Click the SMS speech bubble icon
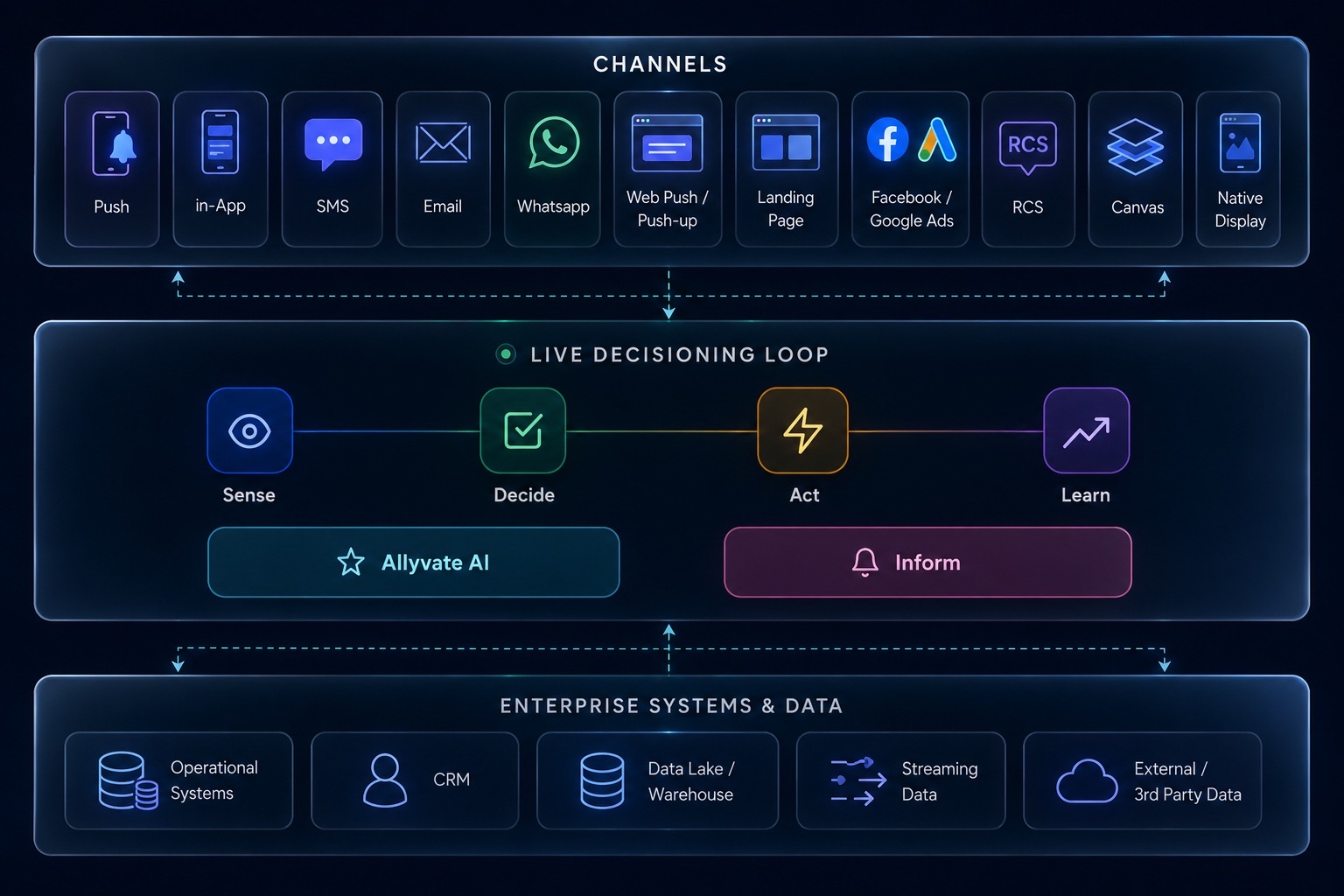Viewport: 1344px width, 896px height. coord(333,143)
